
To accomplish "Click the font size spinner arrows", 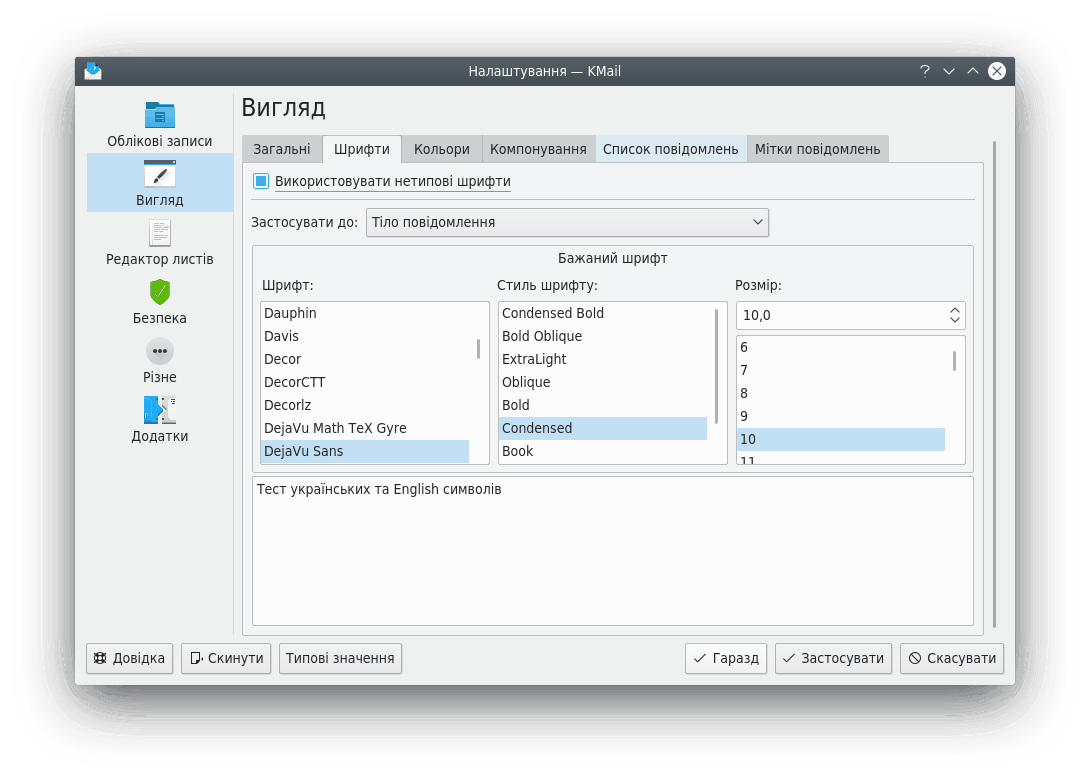I will (954, 315).
